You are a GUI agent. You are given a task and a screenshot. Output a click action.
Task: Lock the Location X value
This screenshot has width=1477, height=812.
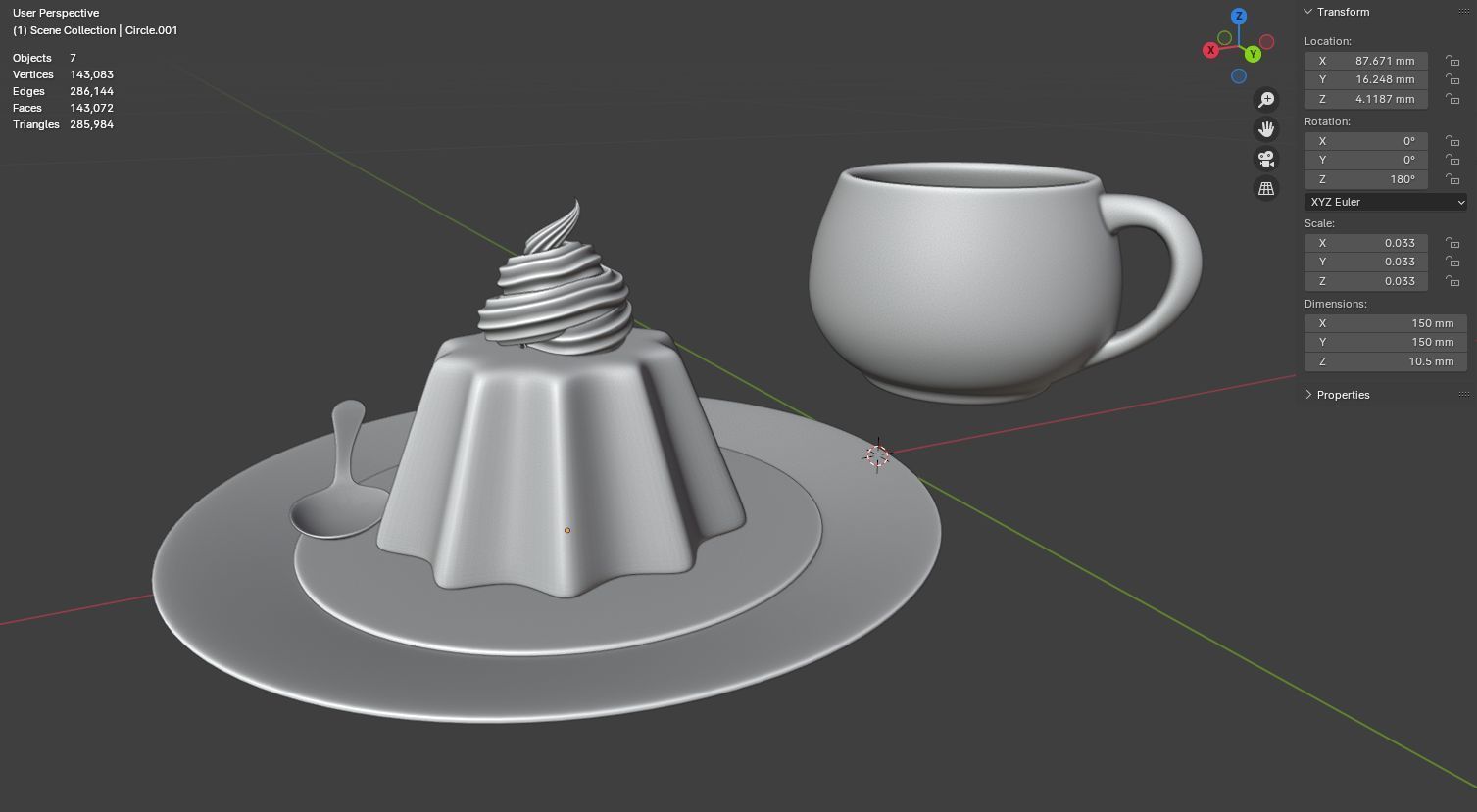(x=1452, y=61)
